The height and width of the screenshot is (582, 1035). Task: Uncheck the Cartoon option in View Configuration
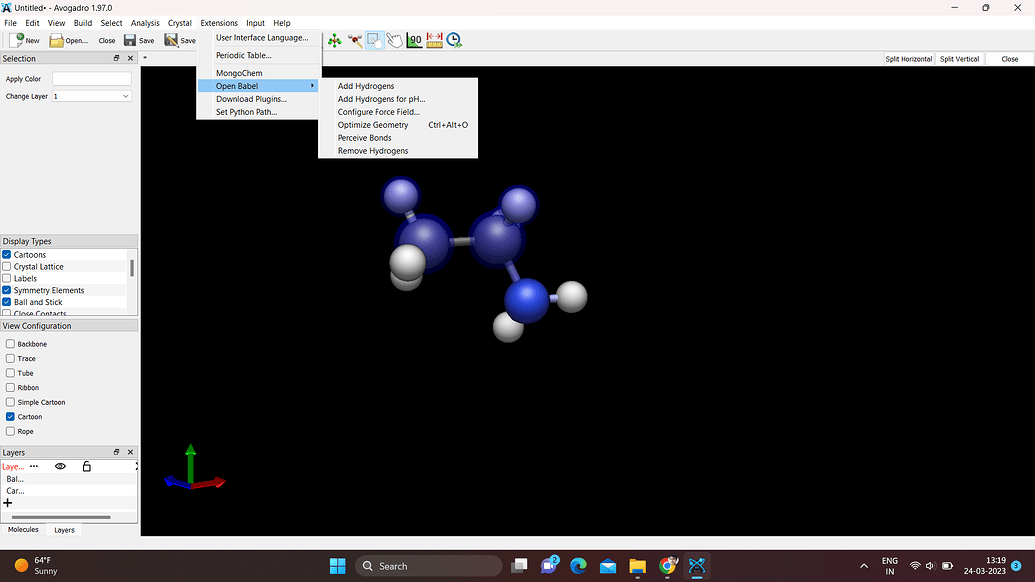[x=11, y=416]
